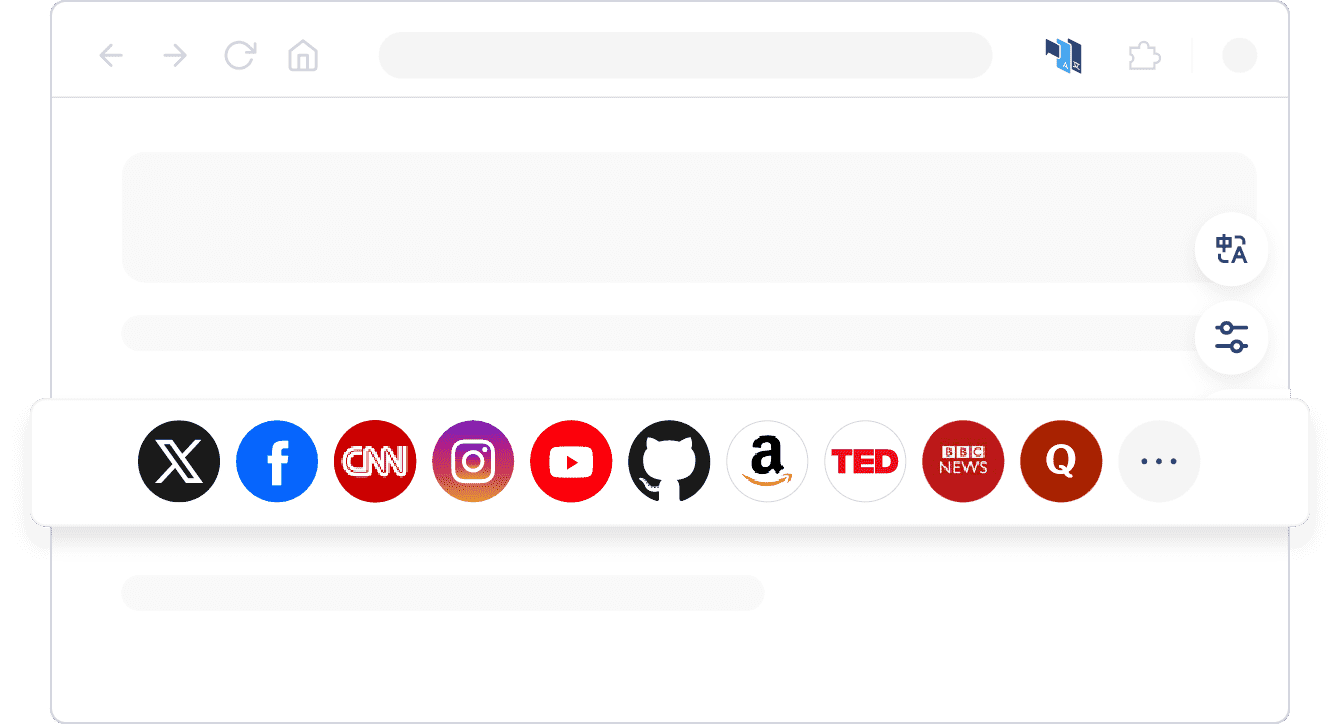Open the X (Twitter) site icon
Viewport: 1340px width, 724px height.
click(x=179, y=461)
